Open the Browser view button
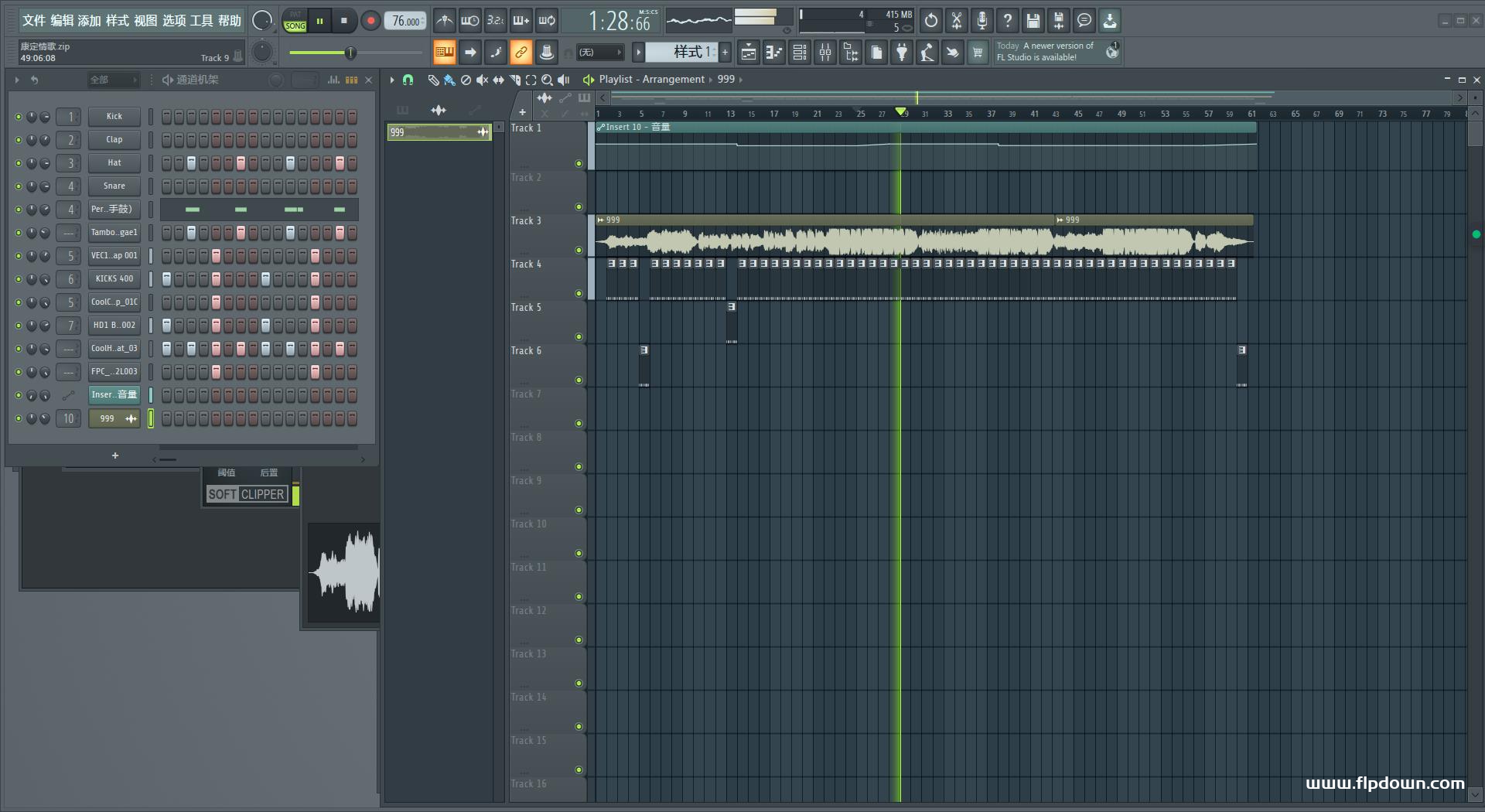The height and width of the screenshot is (812, 1485). 851,53
